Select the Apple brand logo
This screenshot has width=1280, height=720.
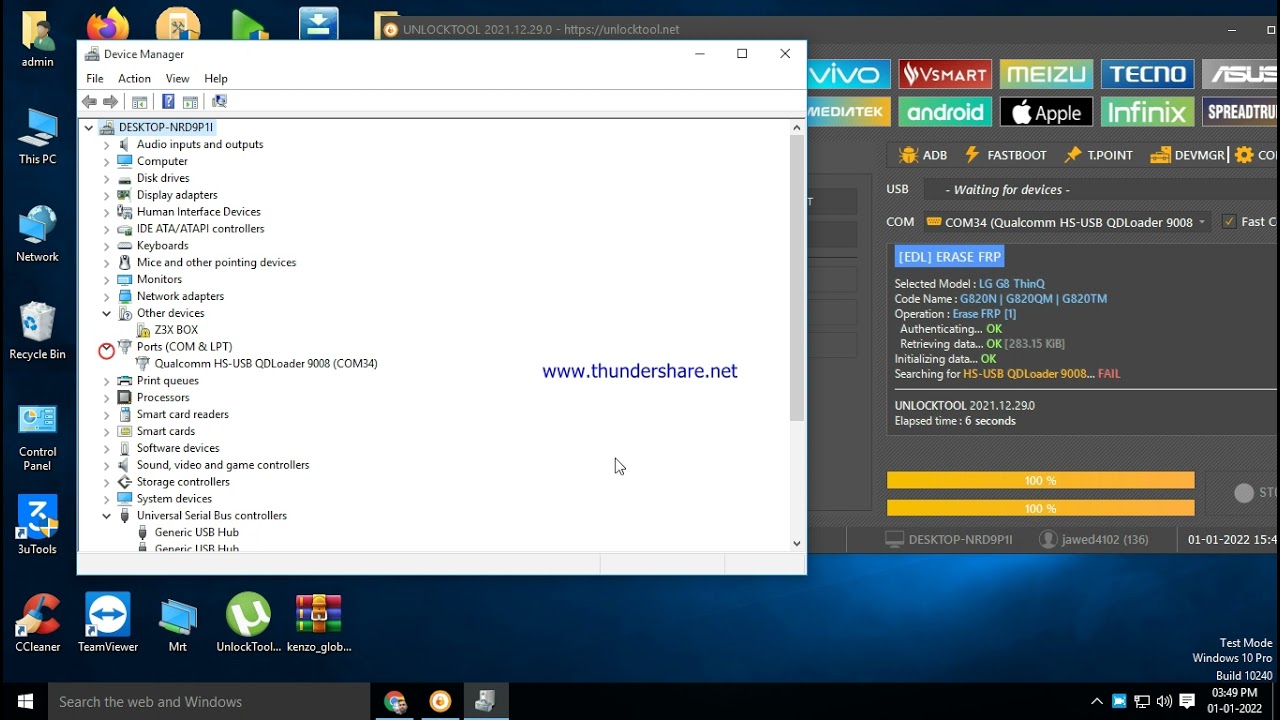tap(1046, 112)
